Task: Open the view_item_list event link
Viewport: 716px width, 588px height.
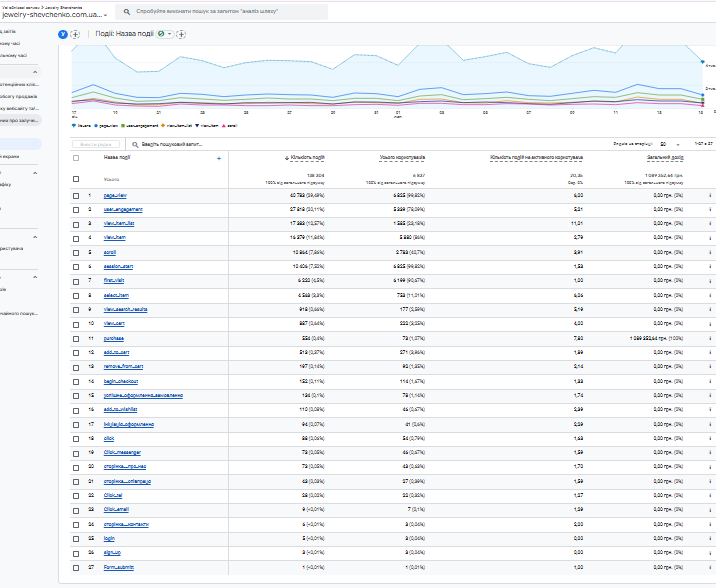Action: [x=119, y=224]
